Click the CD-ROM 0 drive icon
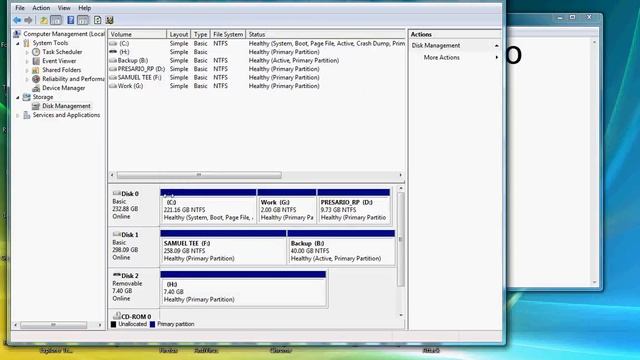Image resolution: width=640 pixels, height=360 pixels. (x=116, y=316)
